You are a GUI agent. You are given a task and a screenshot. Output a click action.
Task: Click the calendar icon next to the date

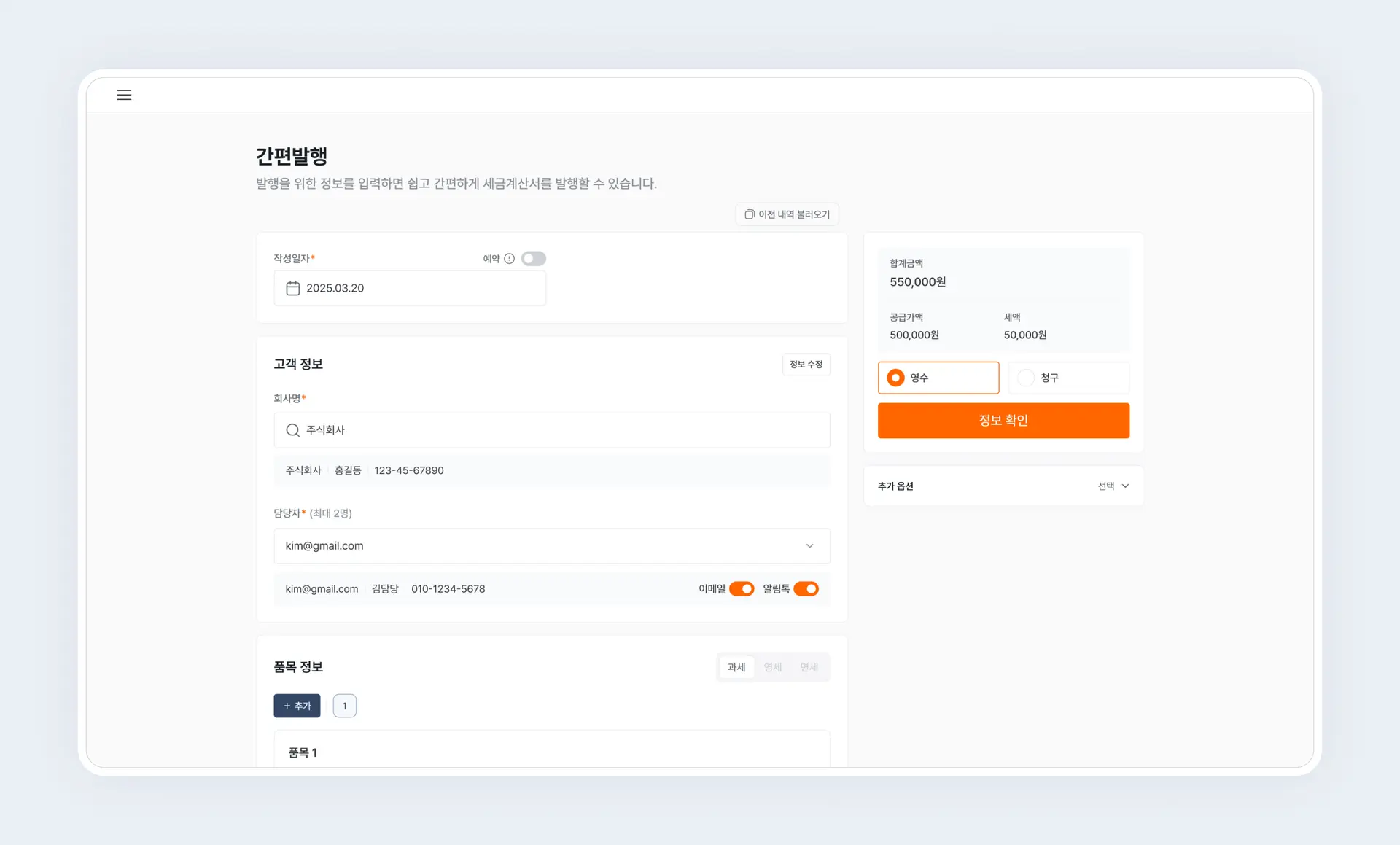[292, 288]
